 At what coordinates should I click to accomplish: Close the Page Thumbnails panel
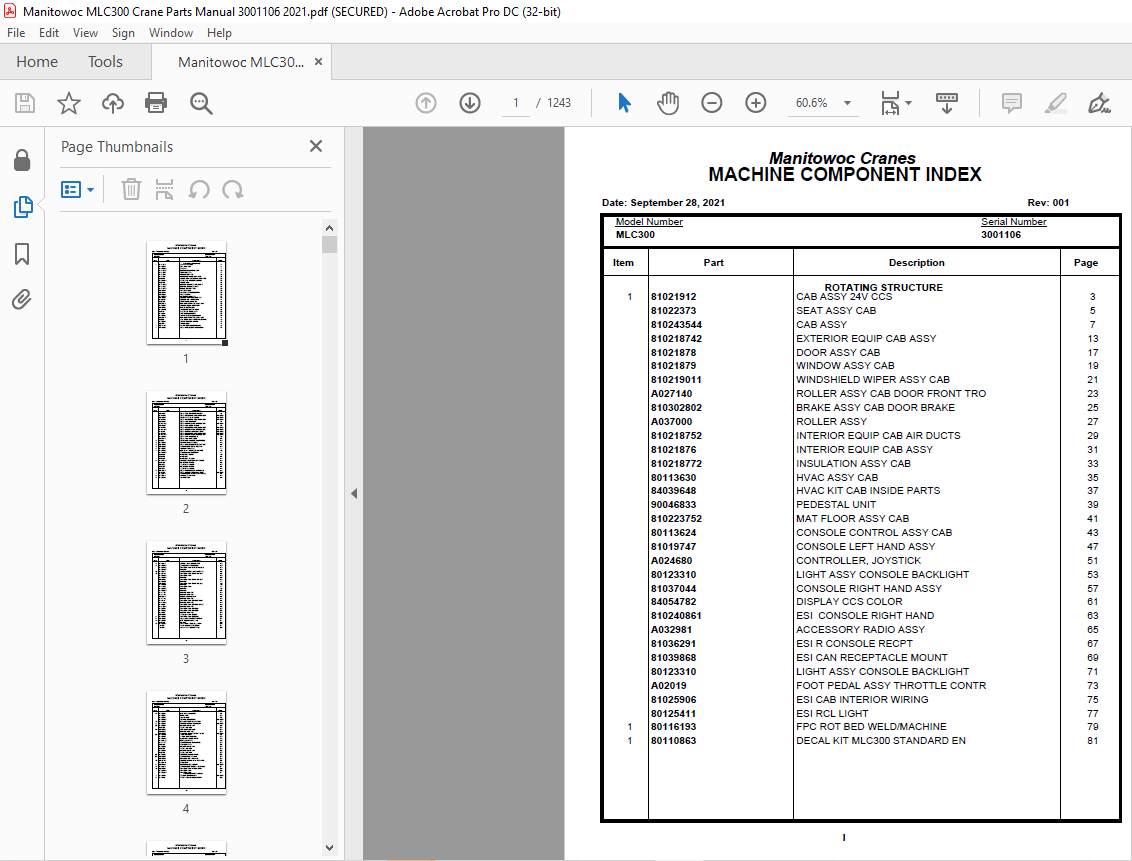(315, 147)
